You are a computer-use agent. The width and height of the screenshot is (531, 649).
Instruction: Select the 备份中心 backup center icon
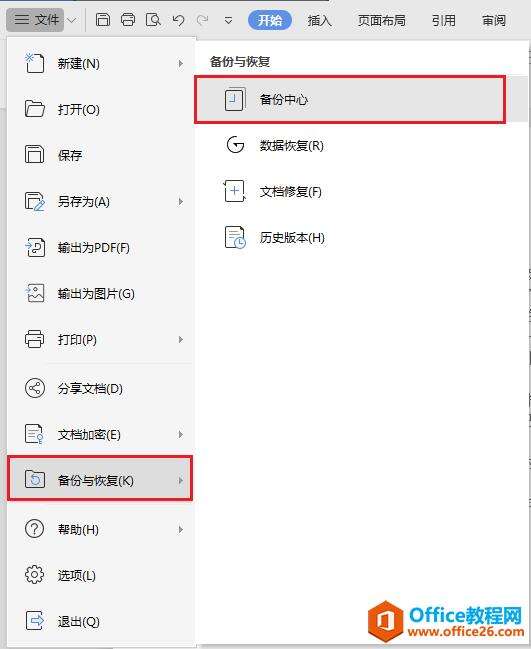pos(235,99)
